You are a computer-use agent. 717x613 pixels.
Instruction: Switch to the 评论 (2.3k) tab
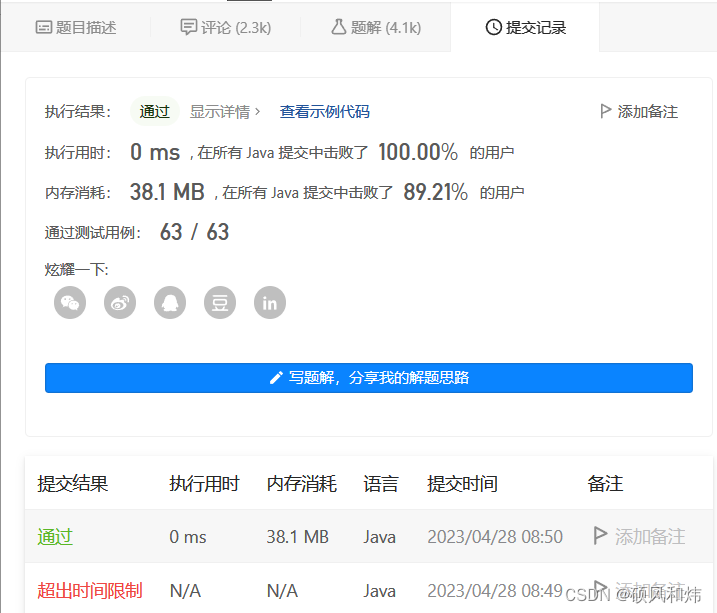click(x=225, y=27)
